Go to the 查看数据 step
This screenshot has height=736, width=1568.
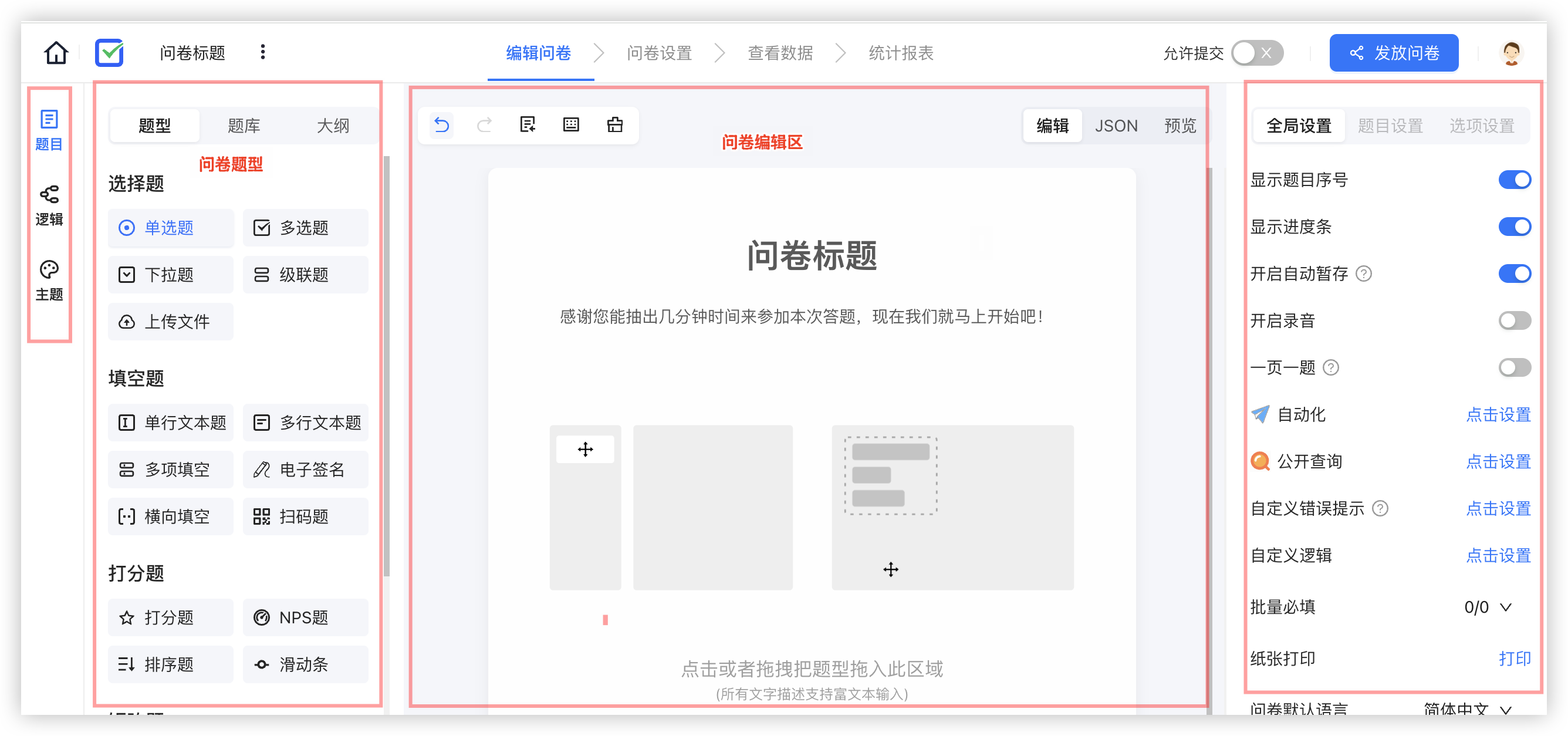coord(780,53)
